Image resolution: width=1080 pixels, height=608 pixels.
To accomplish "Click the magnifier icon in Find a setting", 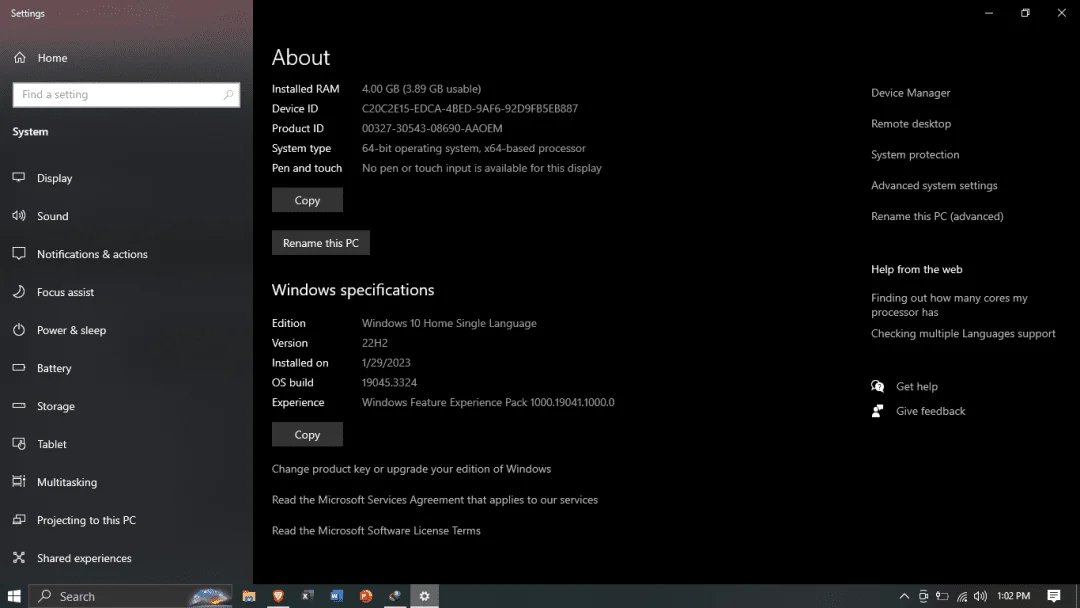I will 228,94.
